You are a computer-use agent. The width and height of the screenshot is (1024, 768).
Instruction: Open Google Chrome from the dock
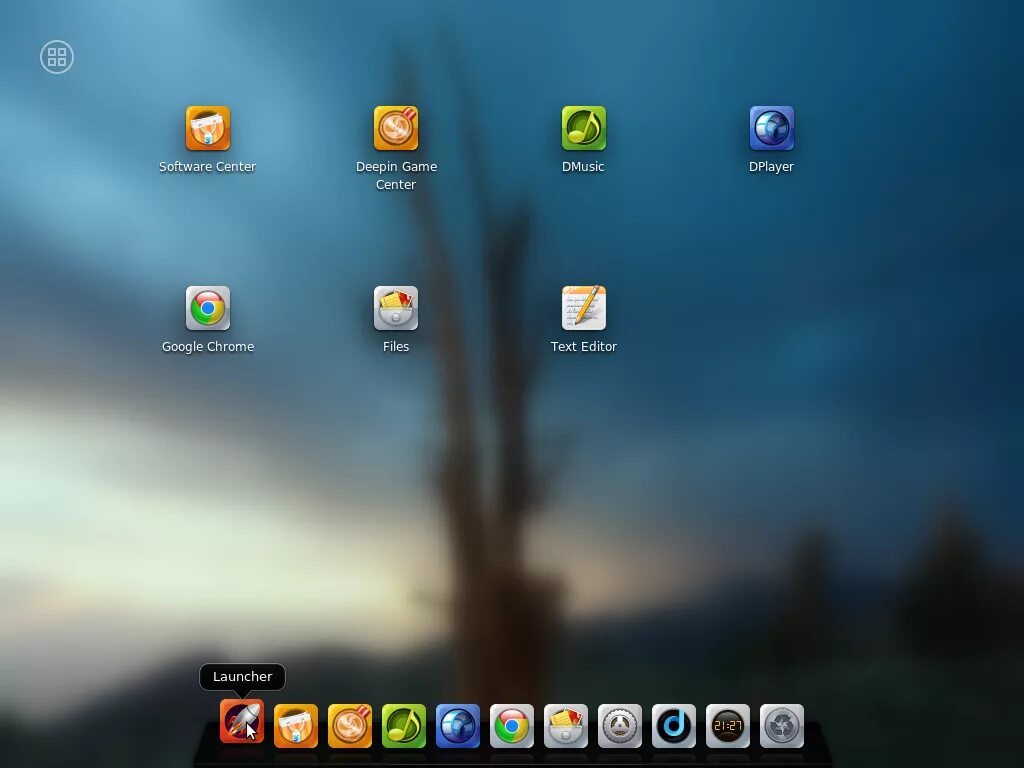click(512, 726)
